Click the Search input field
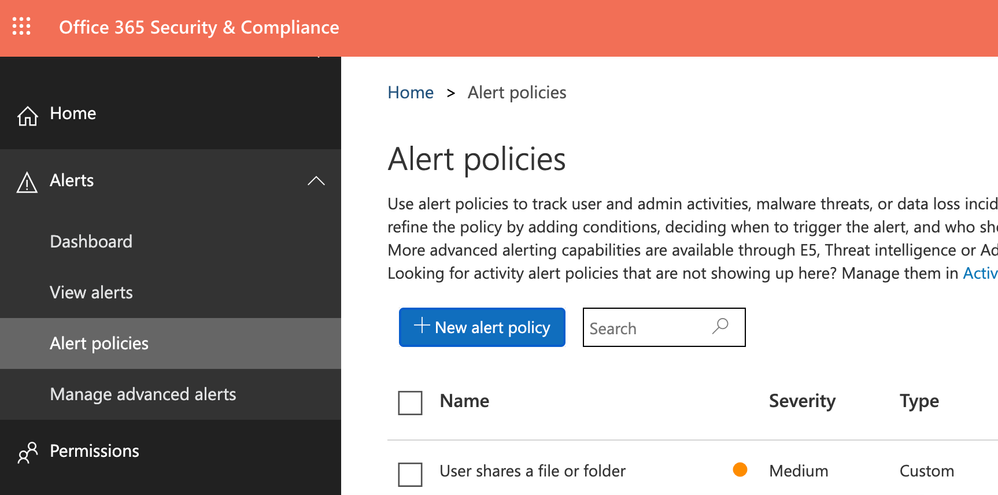The width and height of the screenshot is (998, 495). (x=645, y=328)
